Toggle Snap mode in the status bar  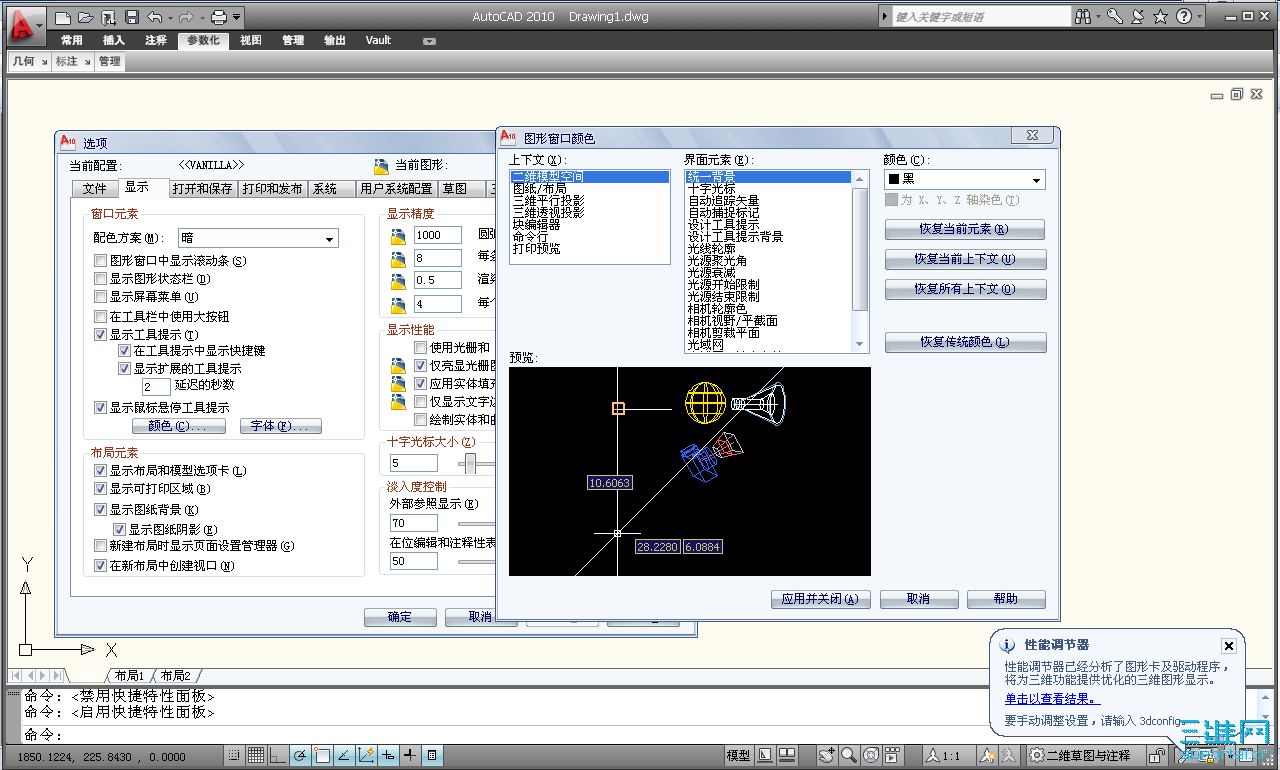tap(233, 755)
